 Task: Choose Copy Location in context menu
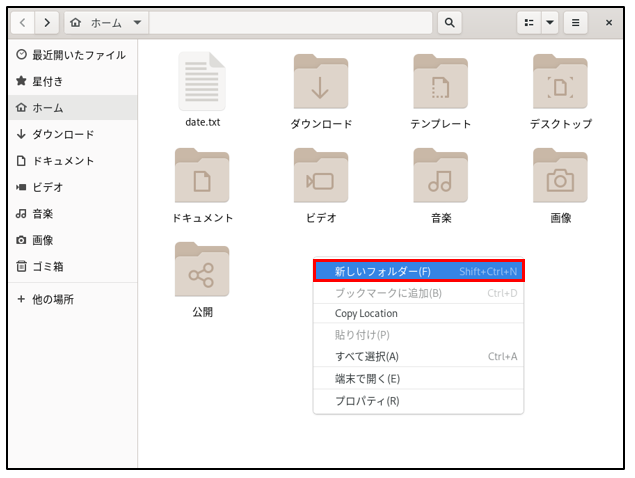coord(366,313)
